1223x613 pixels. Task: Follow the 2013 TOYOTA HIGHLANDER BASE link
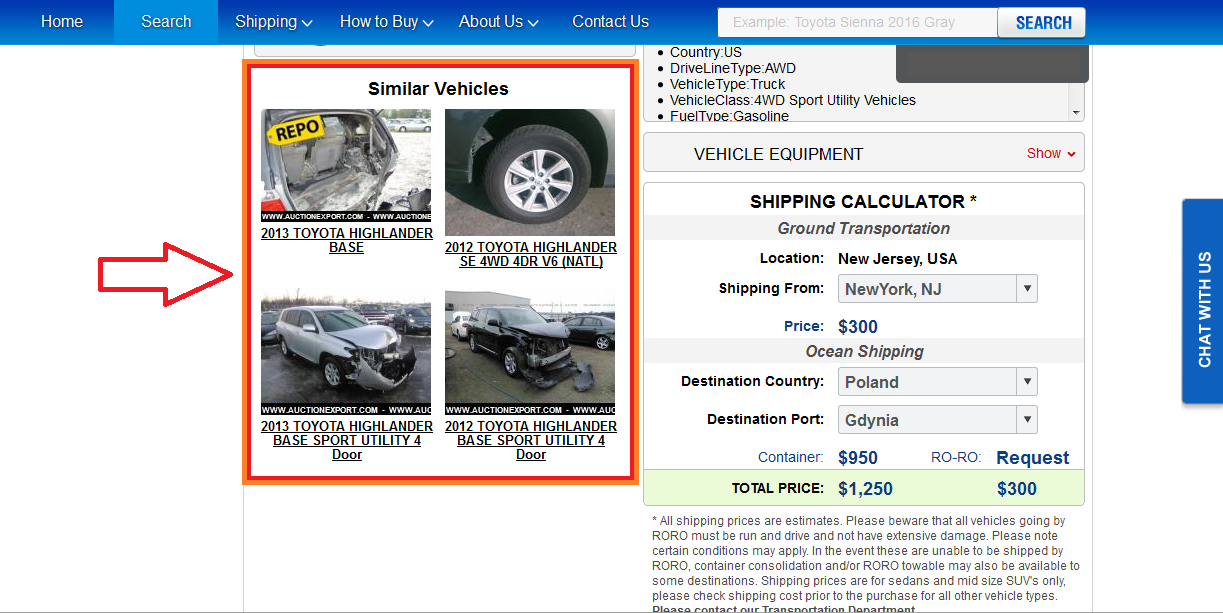347,240
